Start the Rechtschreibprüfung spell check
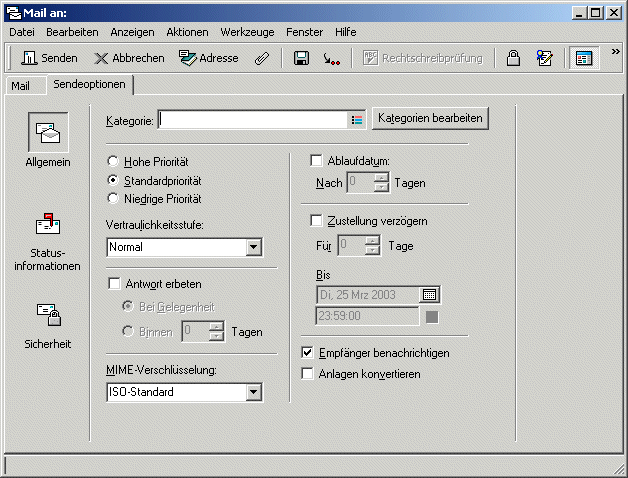 click(x=423, y=58)
